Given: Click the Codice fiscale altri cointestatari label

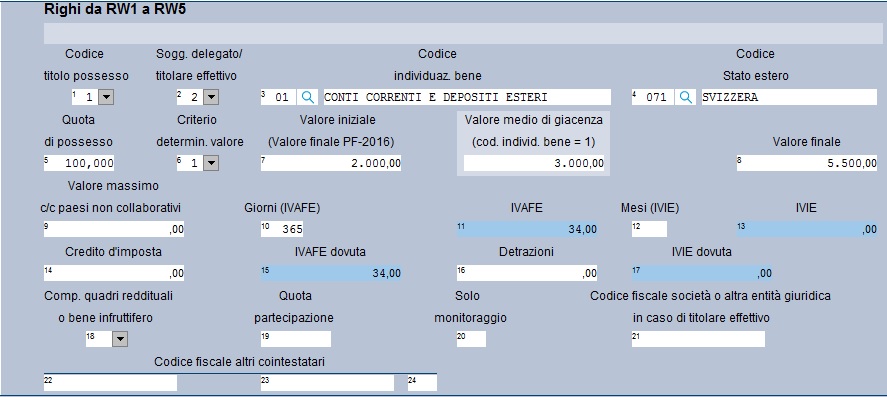Looking at the screenshot, I should click(239, 362).
